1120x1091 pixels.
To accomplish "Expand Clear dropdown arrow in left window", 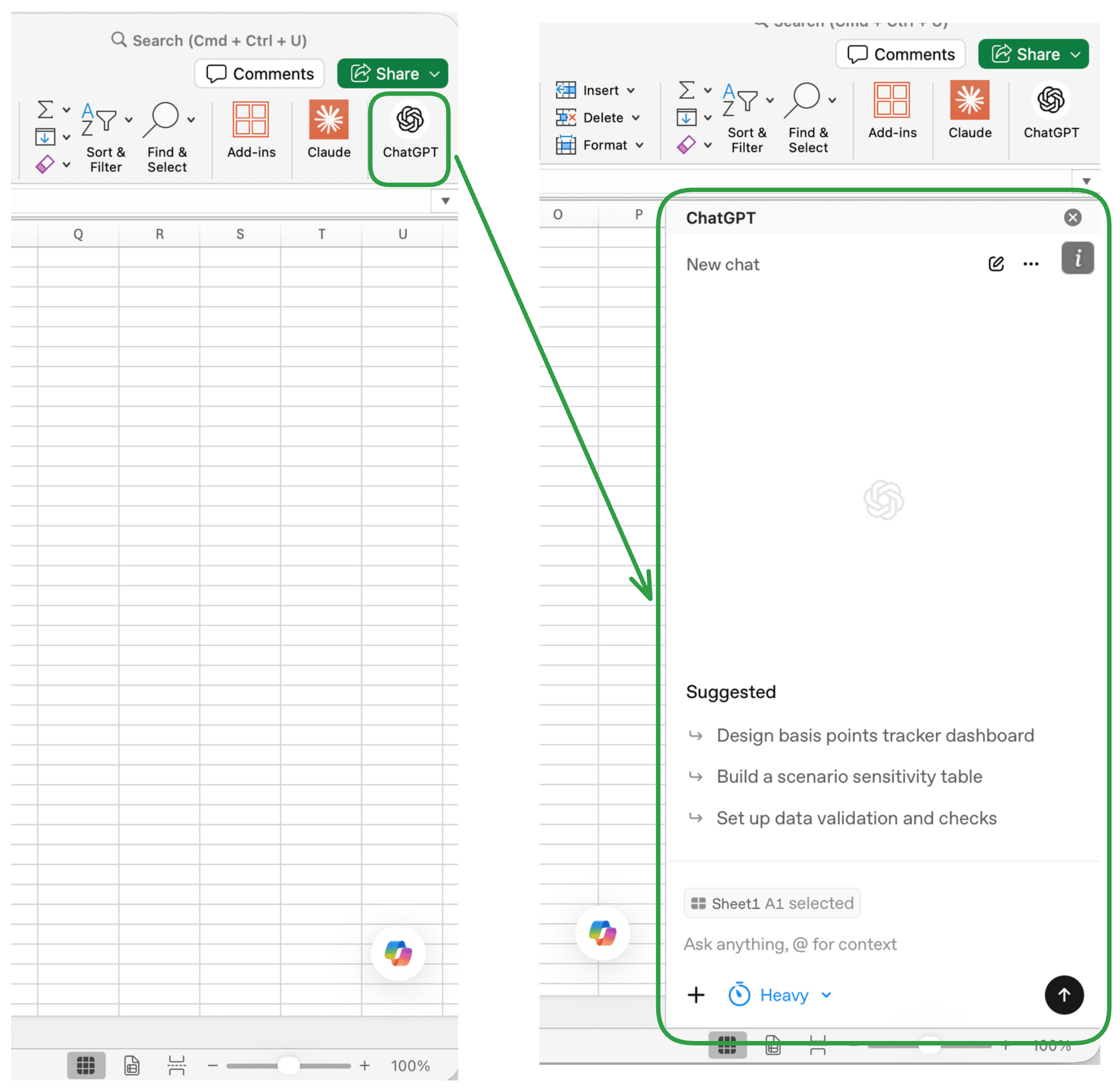I will (67, 164).
